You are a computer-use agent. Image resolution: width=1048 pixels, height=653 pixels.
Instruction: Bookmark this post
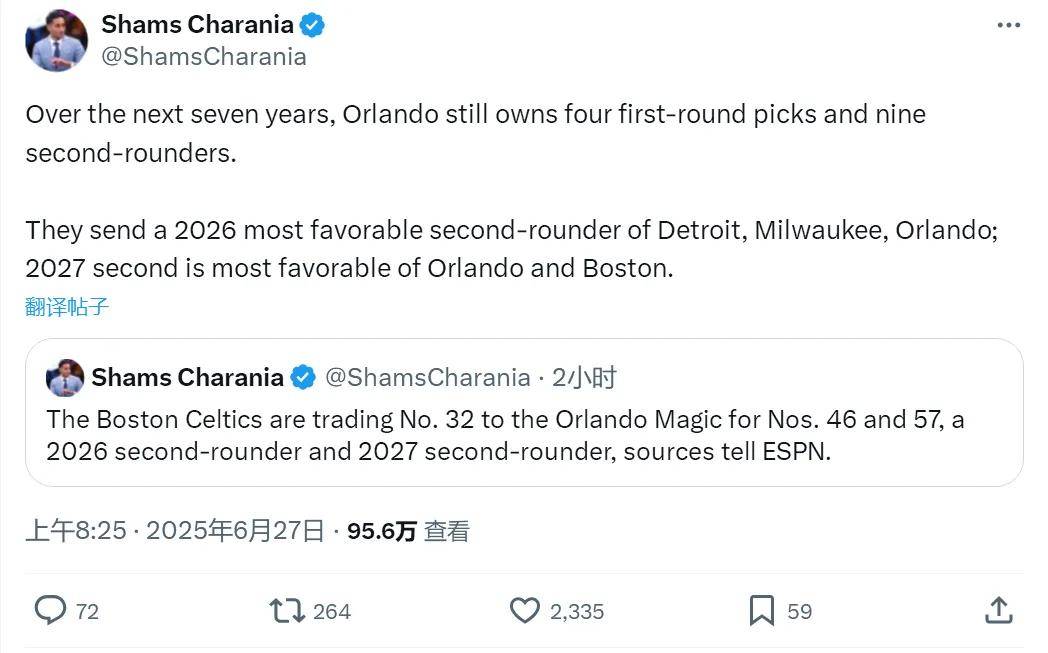(762, 610)
